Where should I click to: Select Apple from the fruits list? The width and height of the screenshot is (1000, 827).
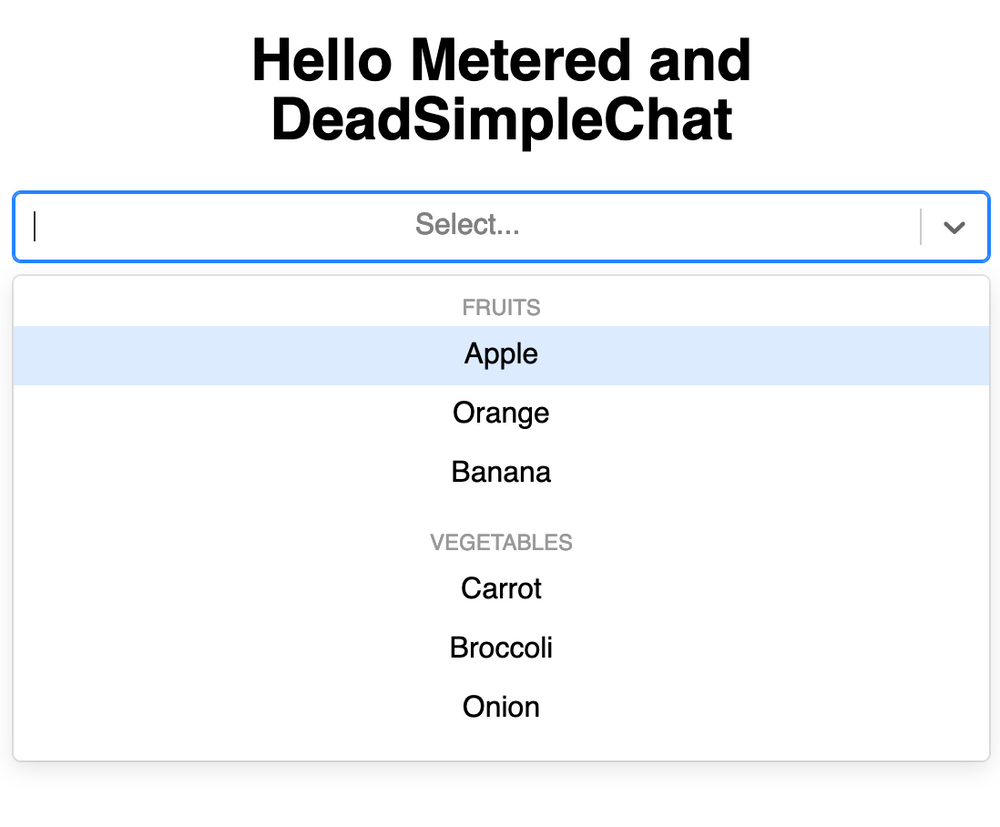point(500,354)
